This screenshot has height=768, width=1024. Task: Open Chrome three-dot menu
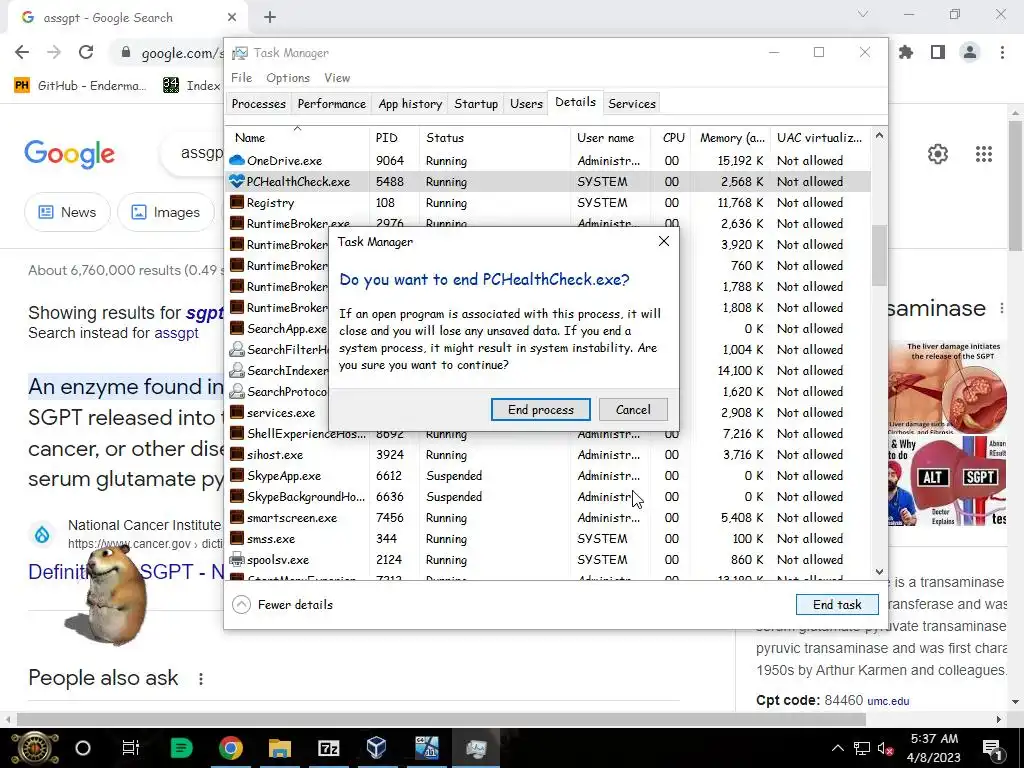pyautogui.click(x=1002, y=52)
